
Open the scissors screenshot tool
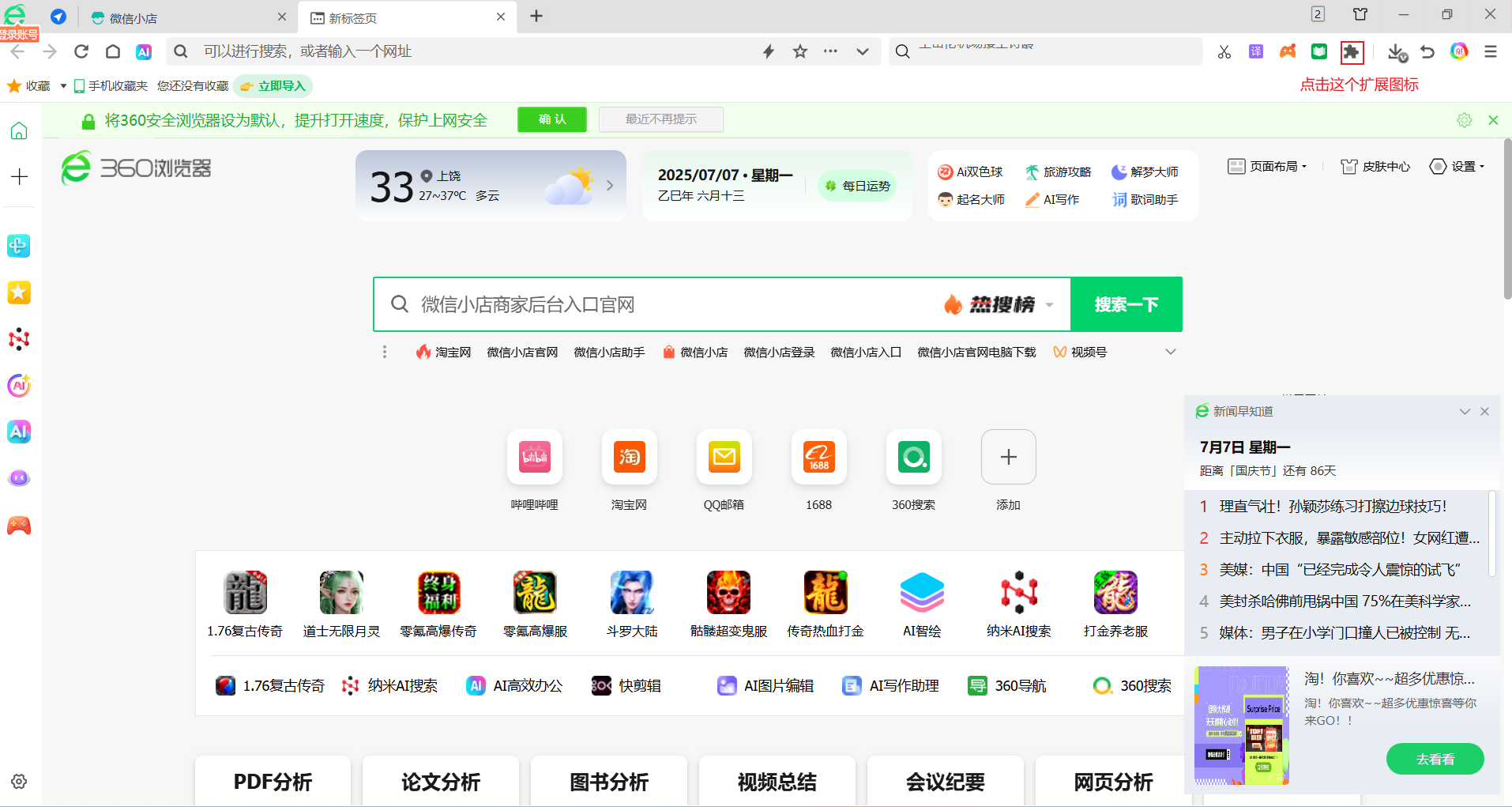pyautogui.click(x=1224, y=52)
